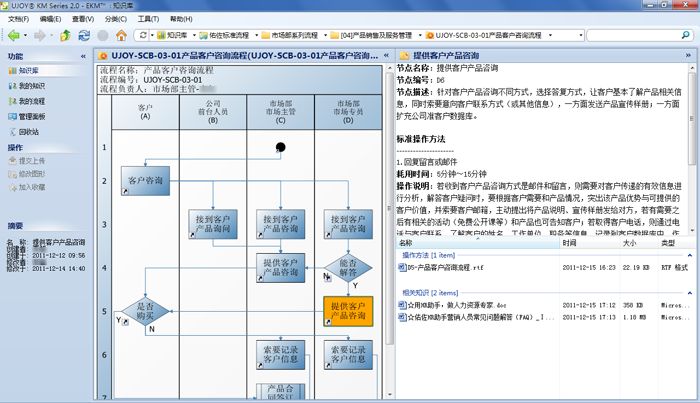Expand the right detail panel chevron
The height and width of the screenshot is (403, 700).
pyautogui.click(x=688, y=56)
